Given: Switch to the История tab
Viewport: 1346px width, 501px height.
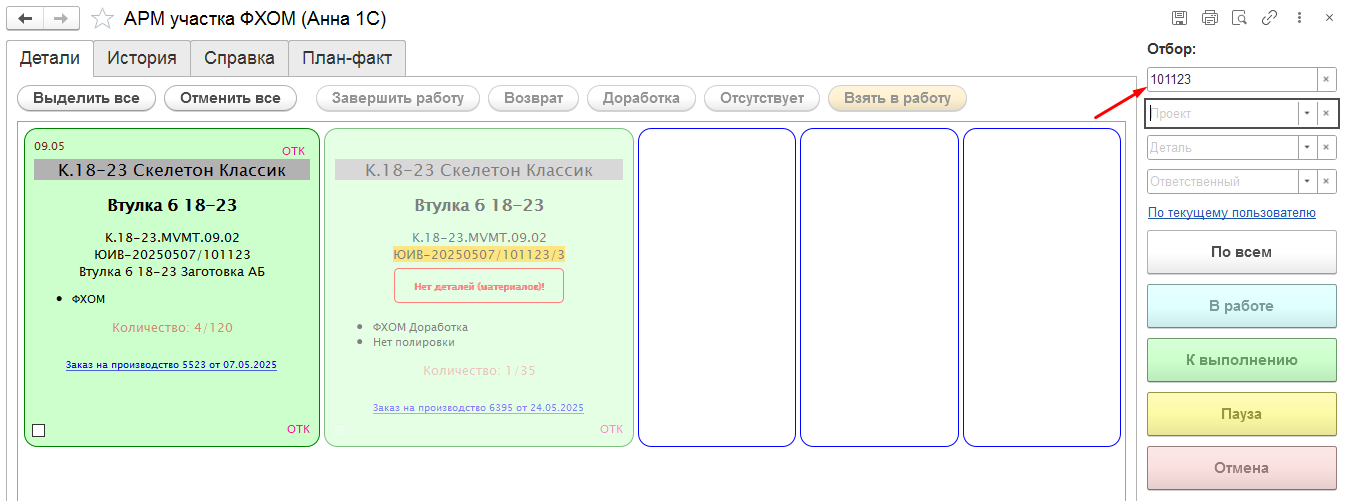Looking at the screenshot, I should 142,58.
